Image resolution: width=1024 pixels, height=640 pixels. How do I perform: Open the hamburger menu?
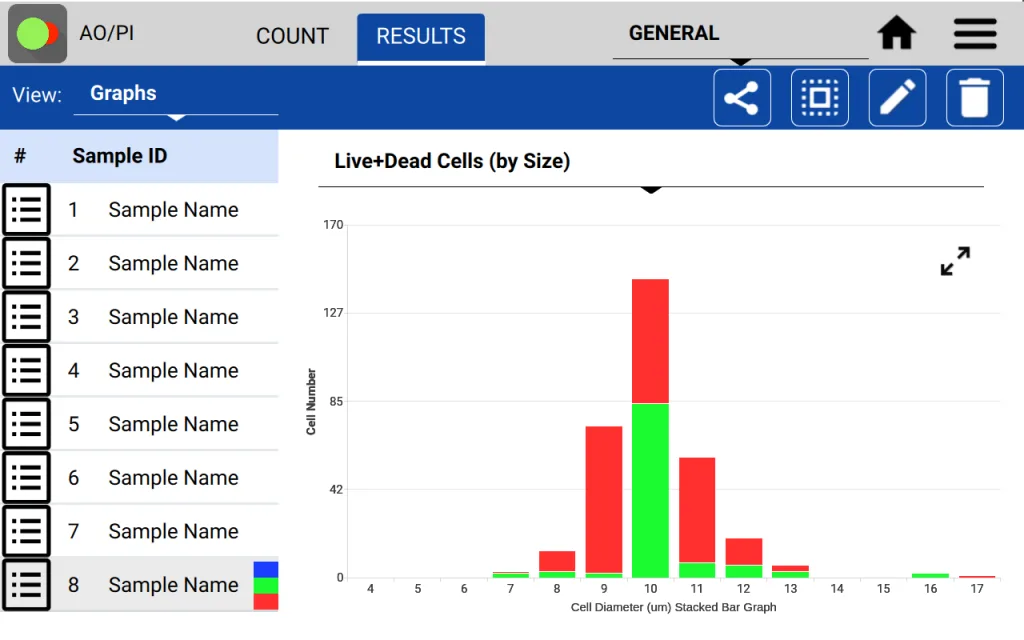[974, 32]
